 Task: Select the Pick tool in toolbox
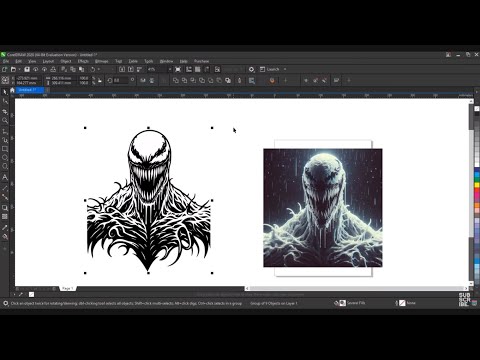click(5, 92)
